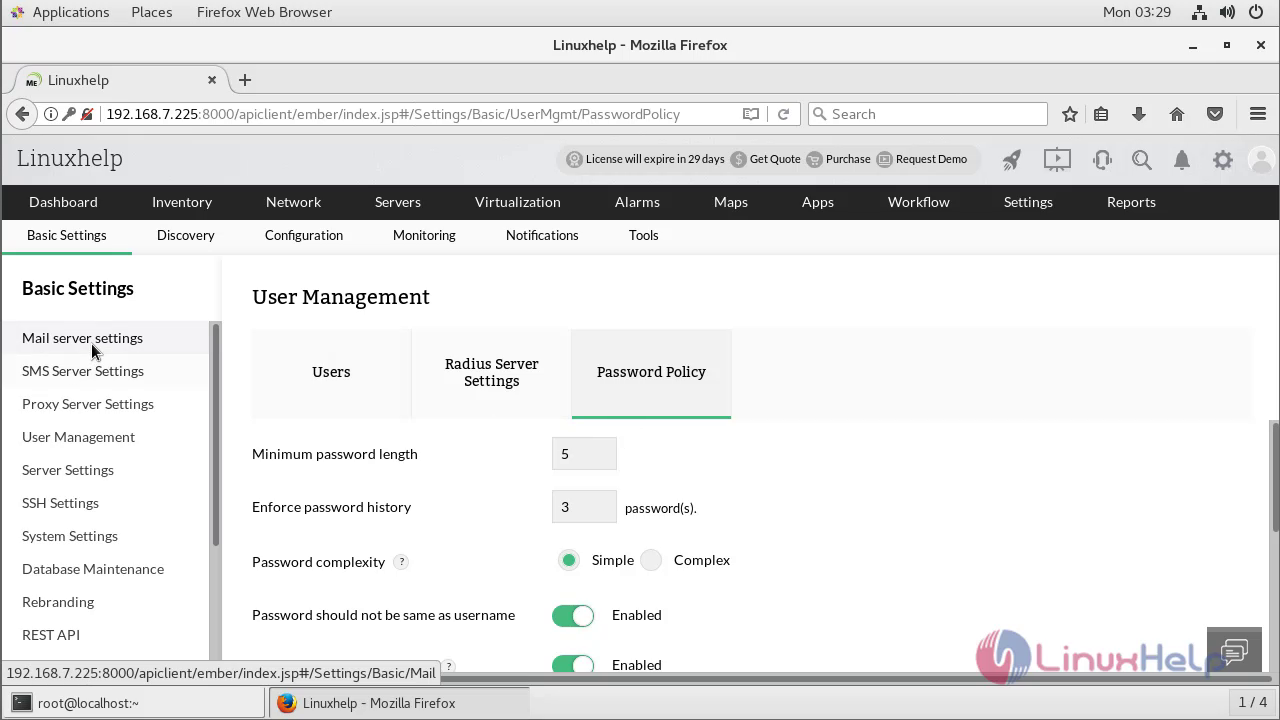Open the Inventory menu
The image size is (1280, 720).
coord(182,202)
